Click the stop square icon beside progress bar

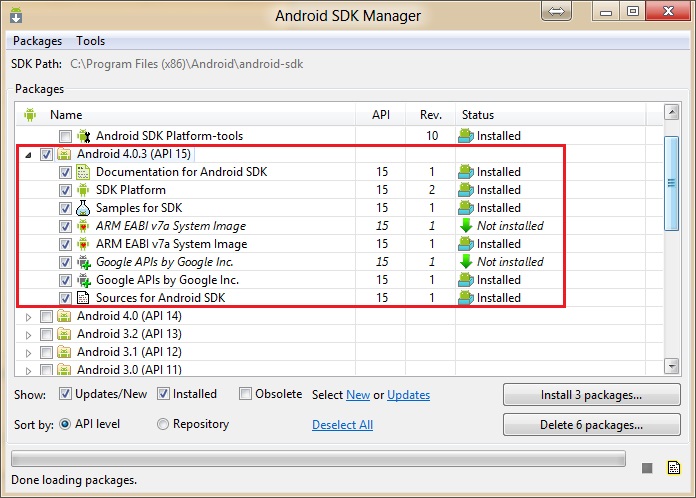pos(647,468)
